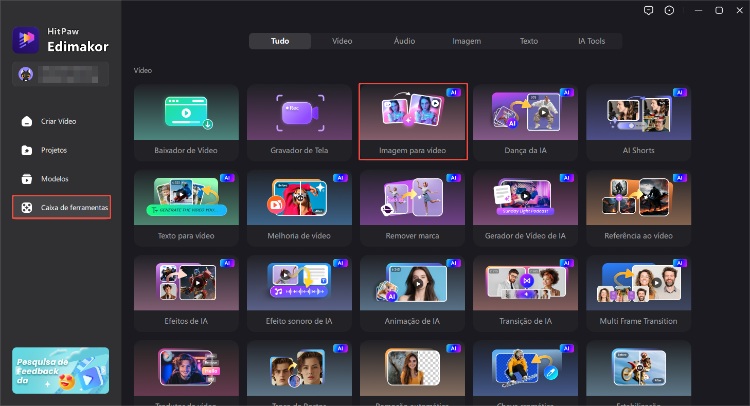The height and width of the screenshot is (406, 750).
Task: Switch to the IA Tools tab
Action: tap(591, 41)
